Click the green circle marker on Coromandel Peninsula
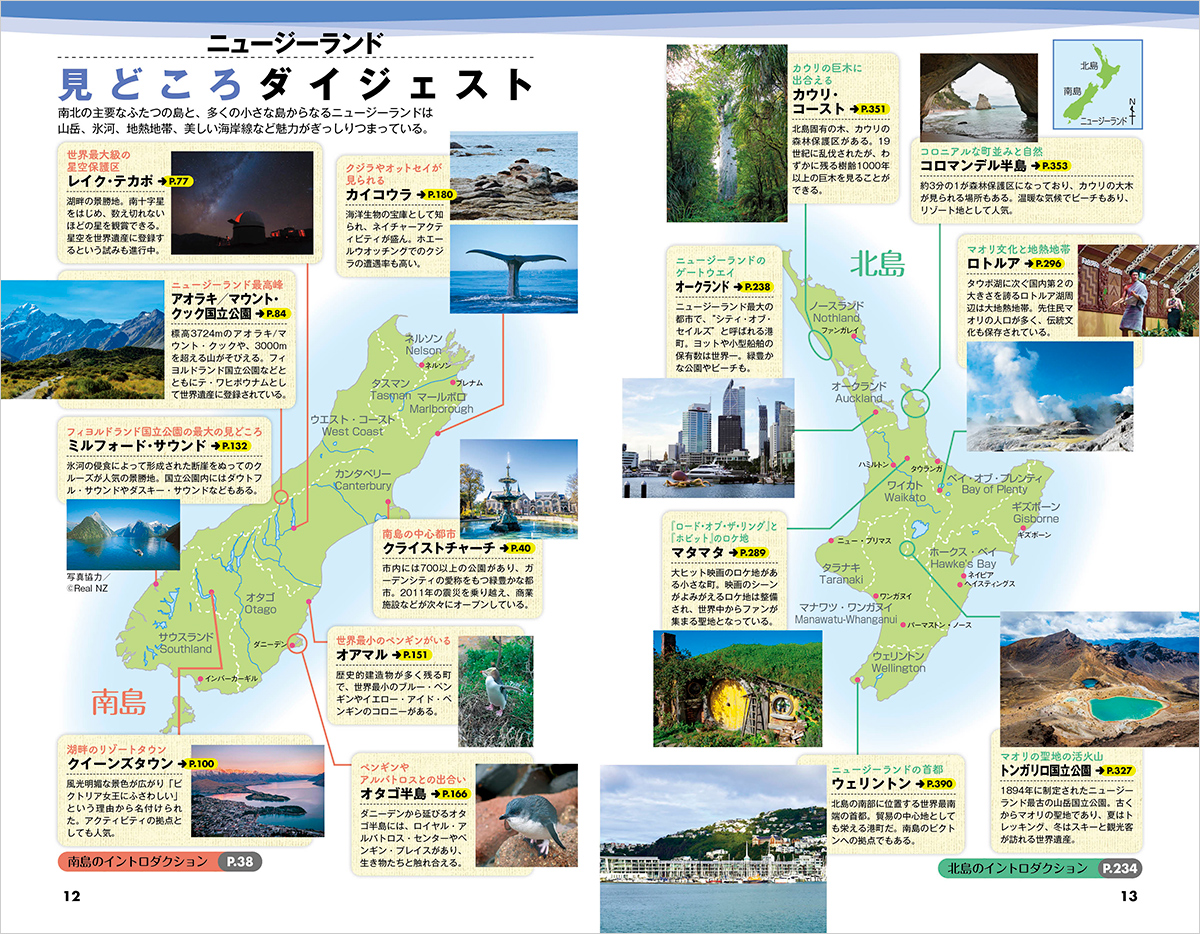 click(913, 402)
